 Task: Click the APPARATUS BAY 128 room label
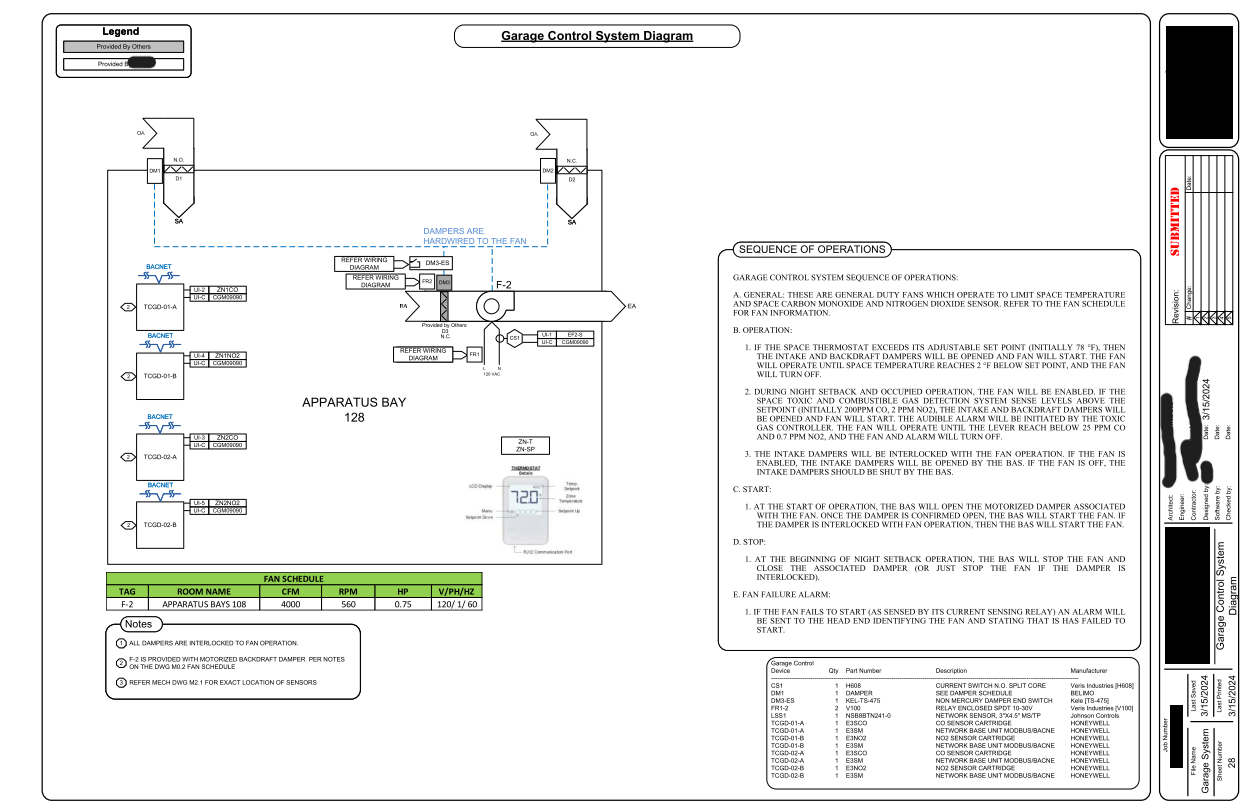[x=355, y=410]
